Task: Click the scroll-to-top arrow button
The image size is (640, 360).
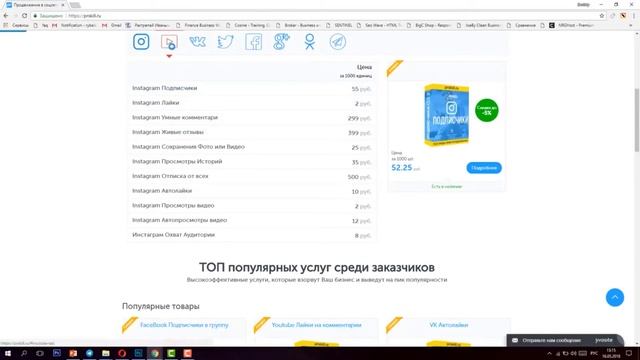Action: [615, 297]
